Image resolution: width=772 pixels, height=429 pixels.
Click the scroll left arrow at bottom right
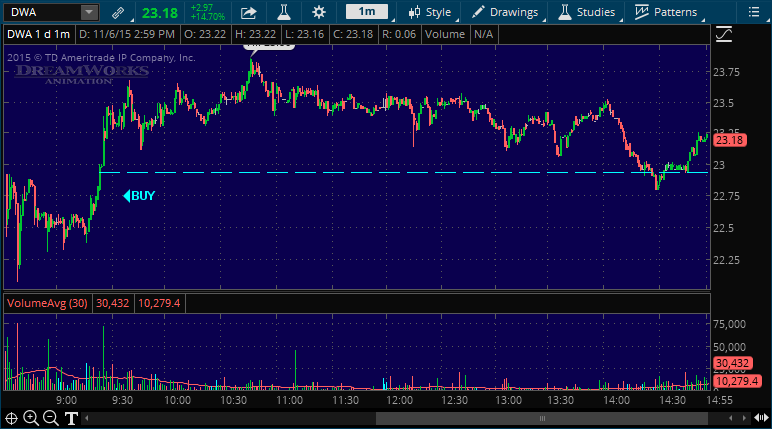(x=731, y=419)
